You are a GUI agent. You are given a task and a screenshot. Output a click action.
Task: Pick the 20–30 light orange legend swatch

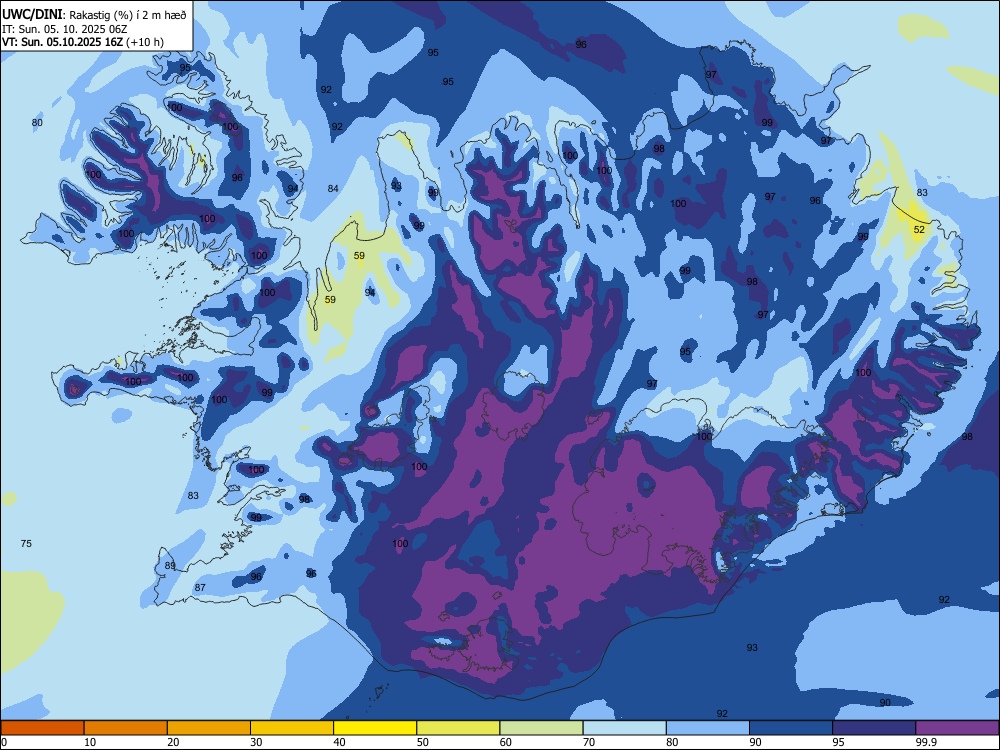[209, 728]
